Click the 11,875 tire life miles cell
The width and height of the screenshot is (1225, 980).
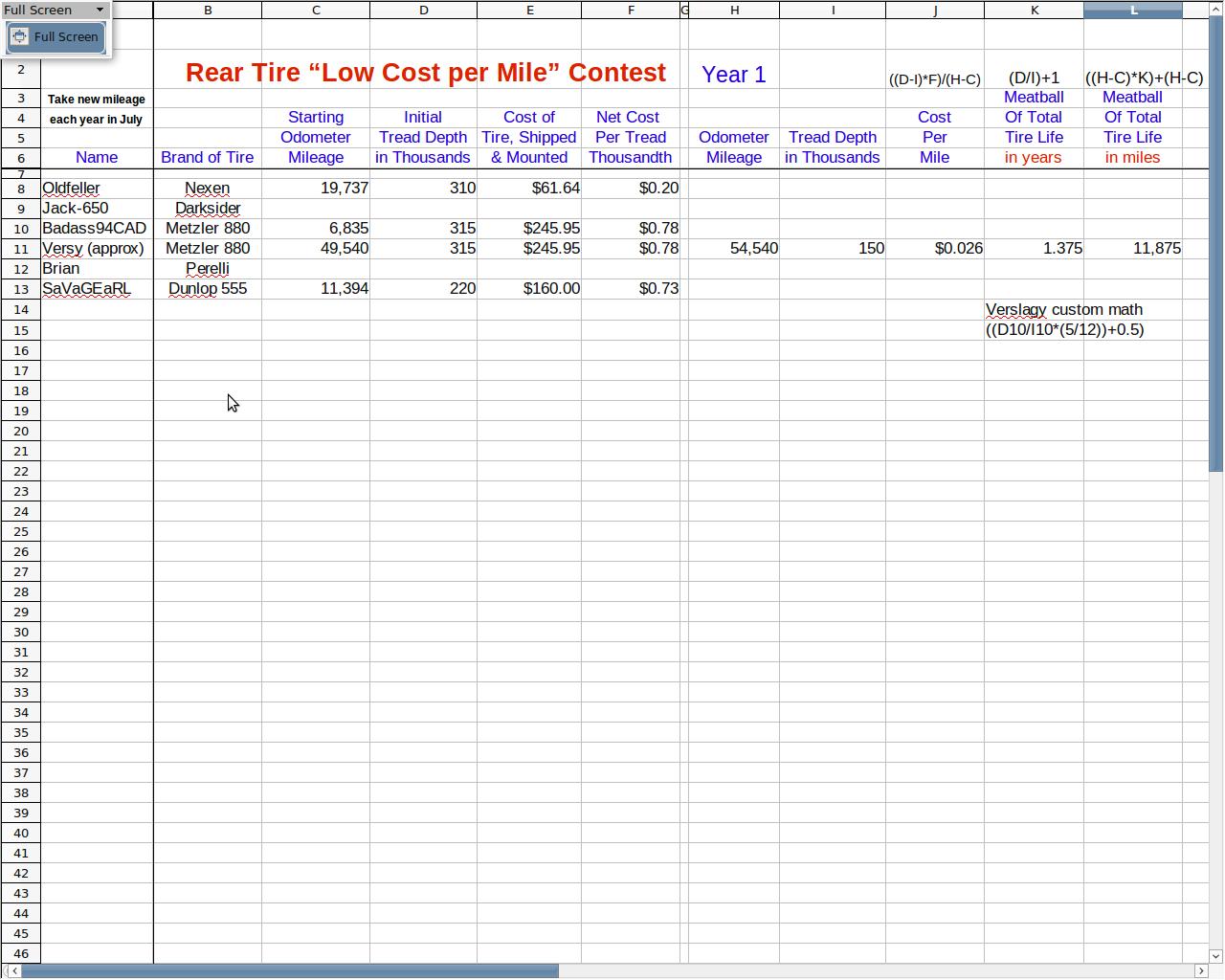pos(1132,249)
